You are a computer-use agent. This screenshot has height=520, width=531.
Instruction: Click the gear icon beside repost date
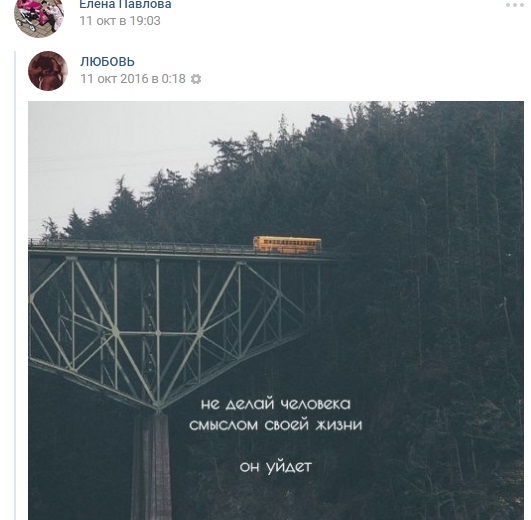click(x=196, y=79)
